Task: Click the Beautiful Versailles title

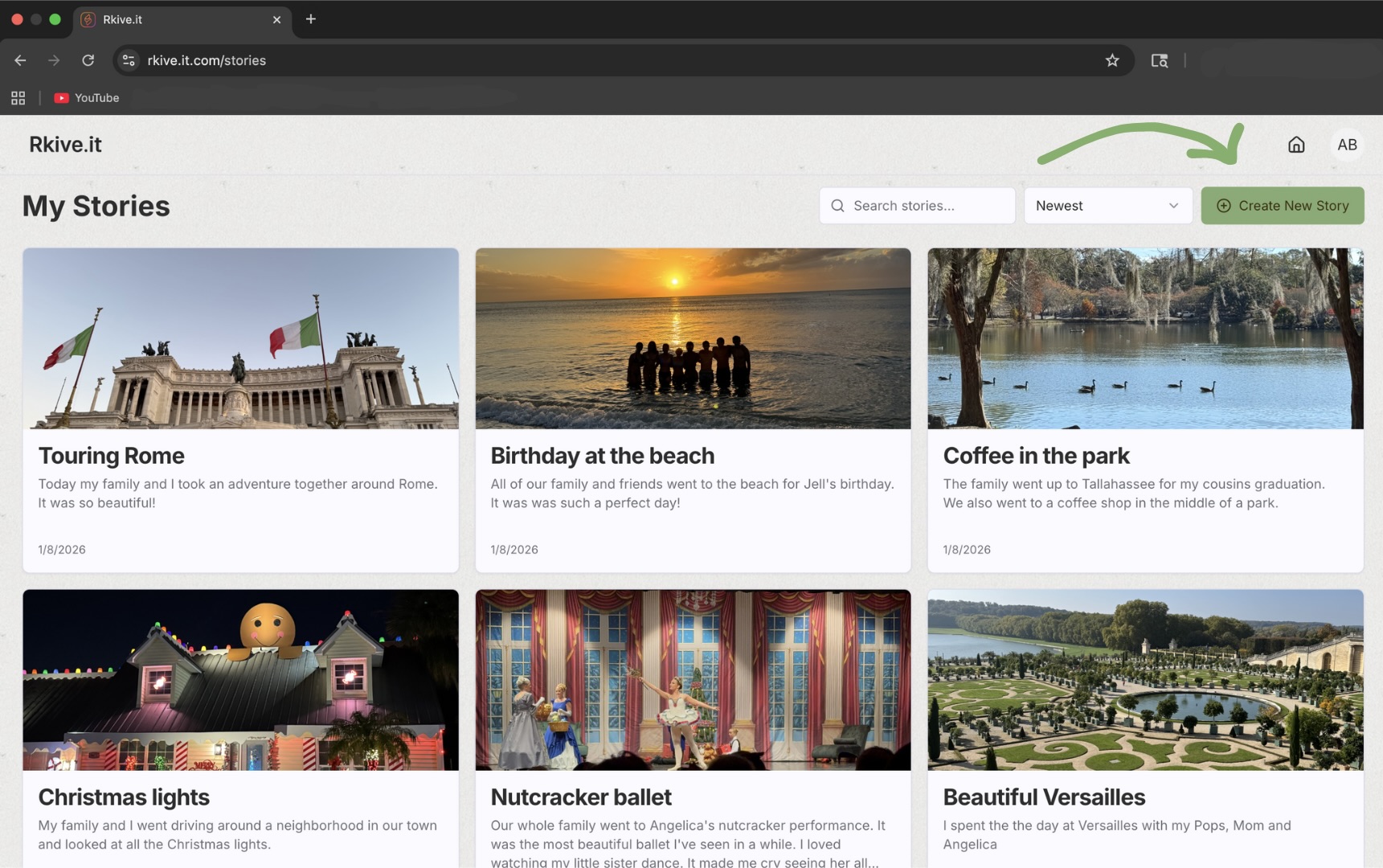Action: [1044, 797]
